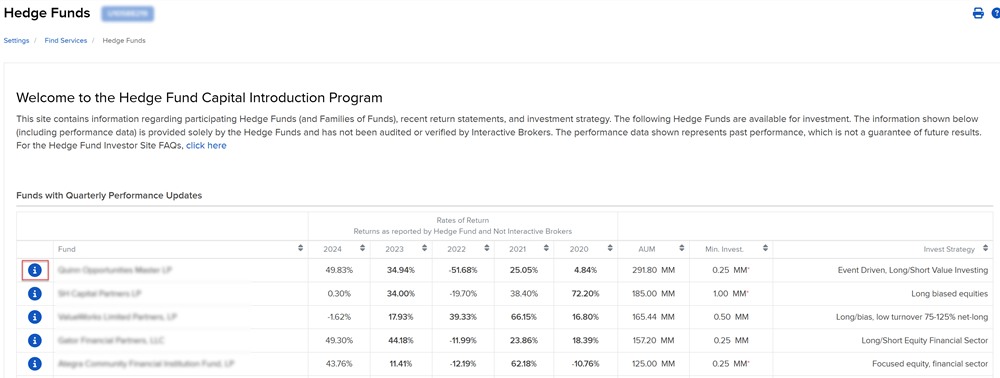1000x378 pixels.
Task: Open info for the 49.83% 2024 return fund
Action: [x=35, y=270]
